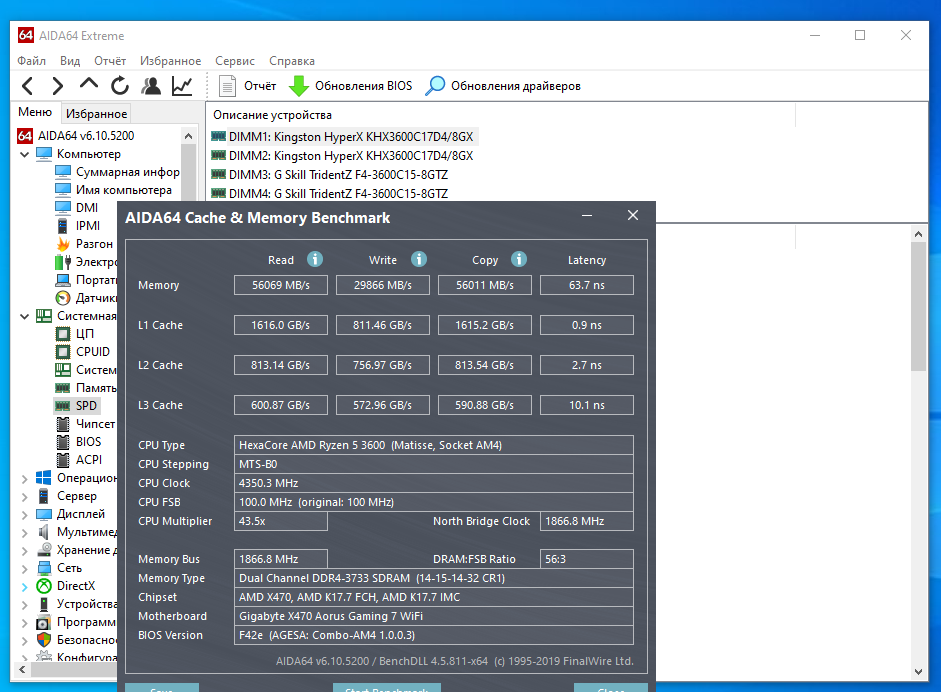The width and height of the screenshot is (941, 692).
Task: Go forward with the right arrow toolbar icon
Action: point(57,86)
